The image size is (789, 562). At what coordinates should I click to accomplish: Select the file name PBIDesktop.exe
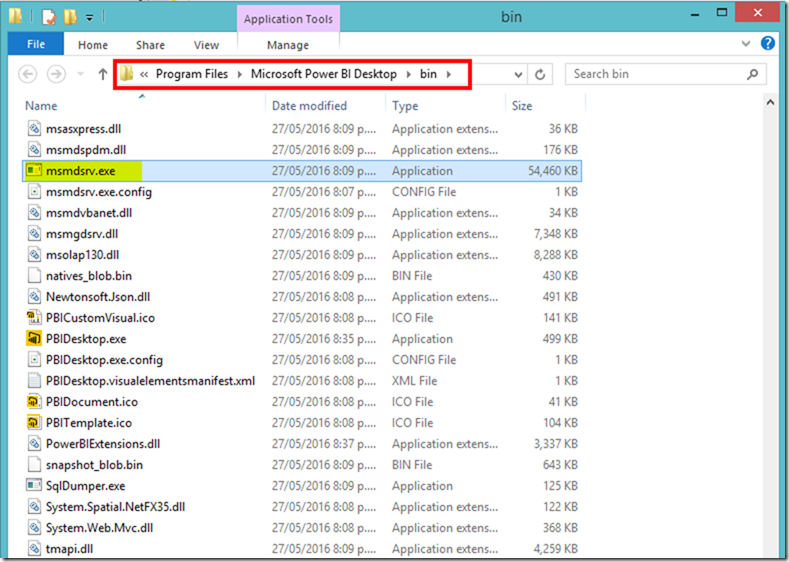tap(86, 339)
